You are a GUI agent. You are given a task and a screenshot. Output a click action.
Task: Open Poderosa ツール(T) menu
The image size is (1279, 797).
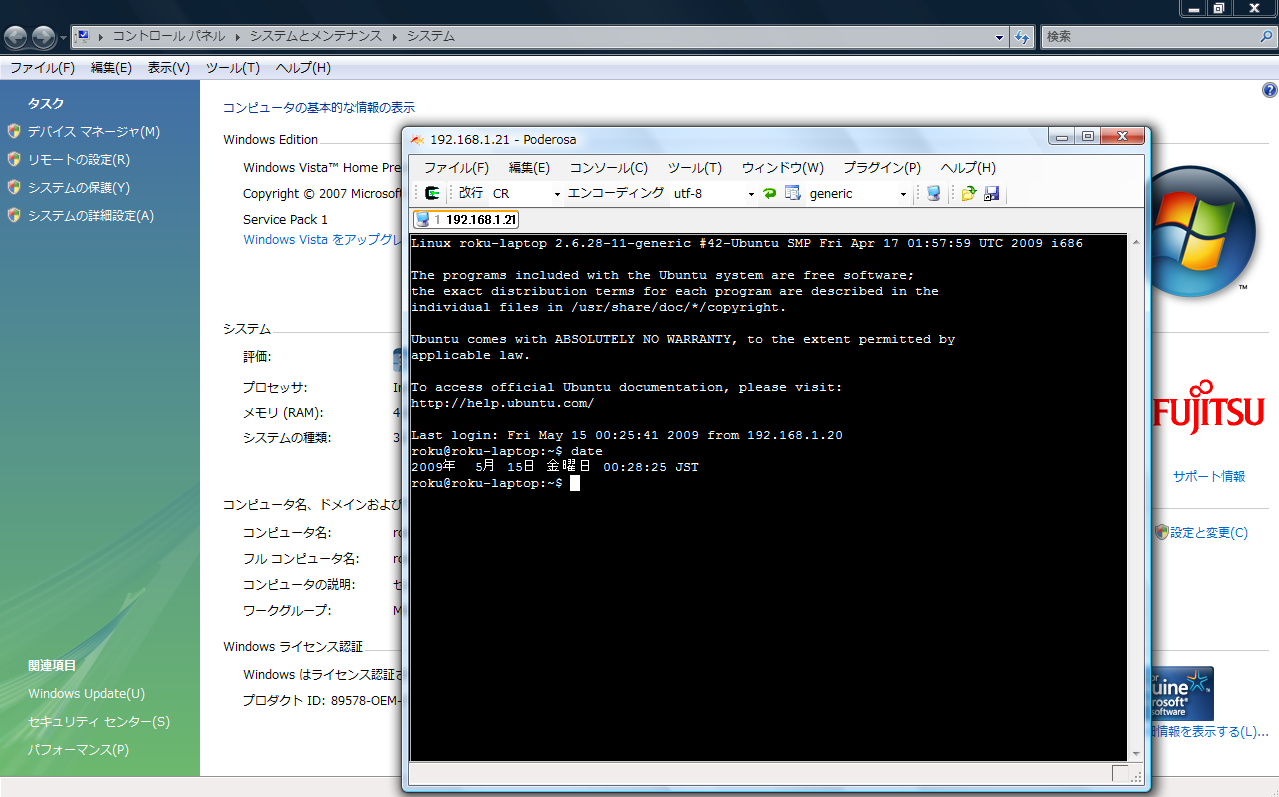pos(694,167)
